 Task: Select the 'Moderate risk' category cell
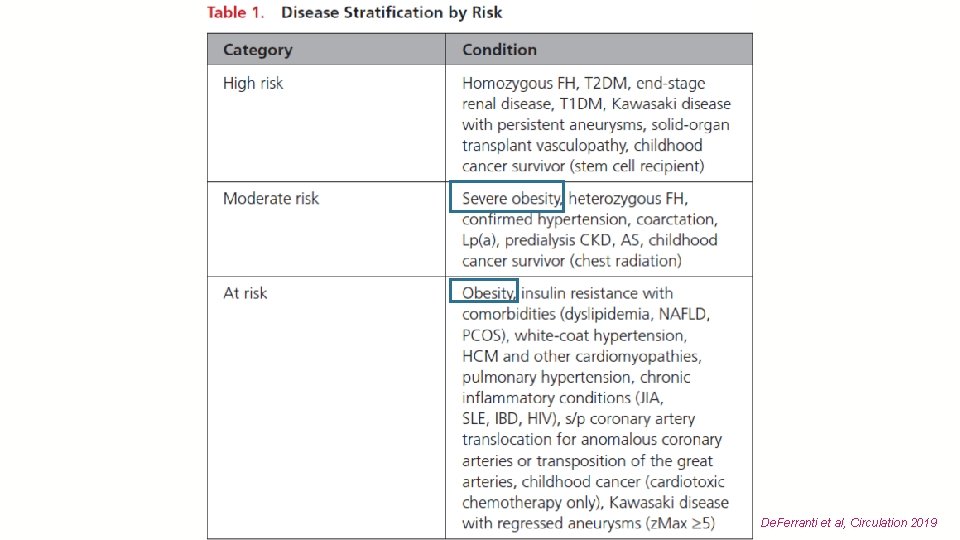(326, 229)
